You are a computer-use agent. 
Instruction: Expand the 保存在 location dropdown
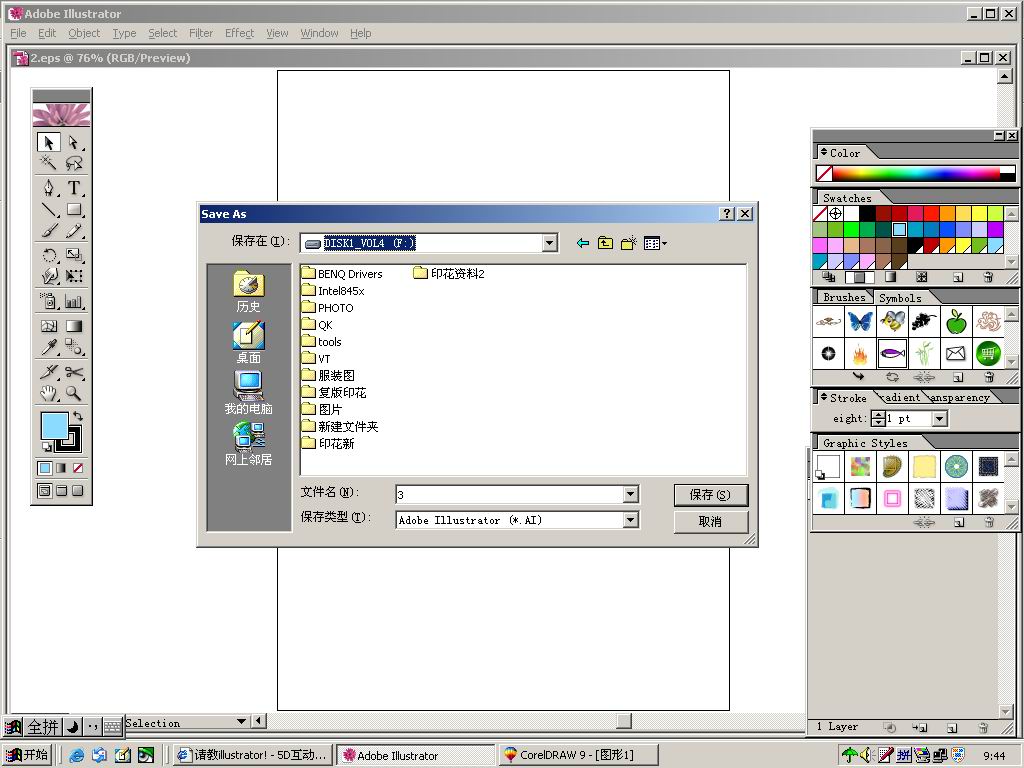[x=550, y=243]
